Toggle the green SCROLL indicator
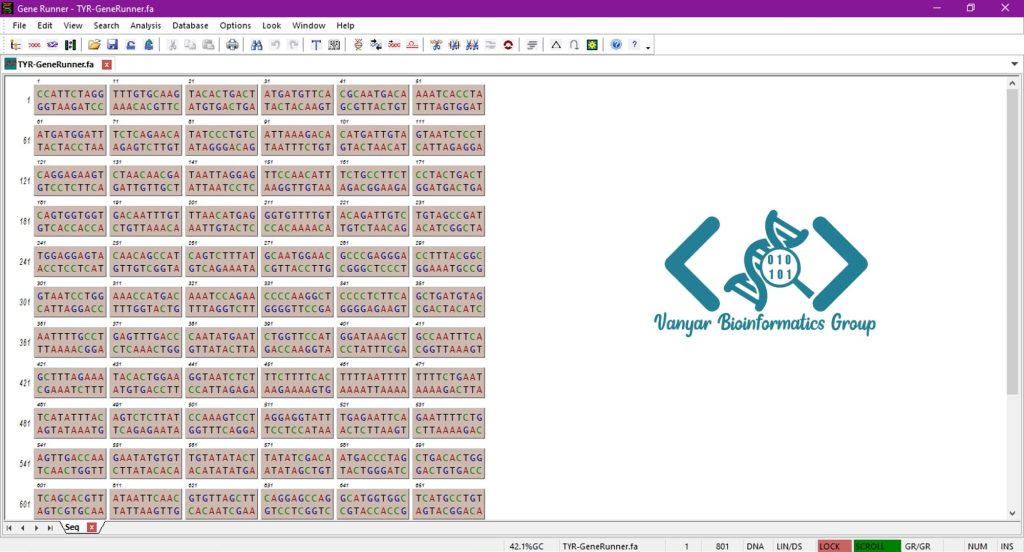This screenshot has width=1024, height=552. coord(876,546)
